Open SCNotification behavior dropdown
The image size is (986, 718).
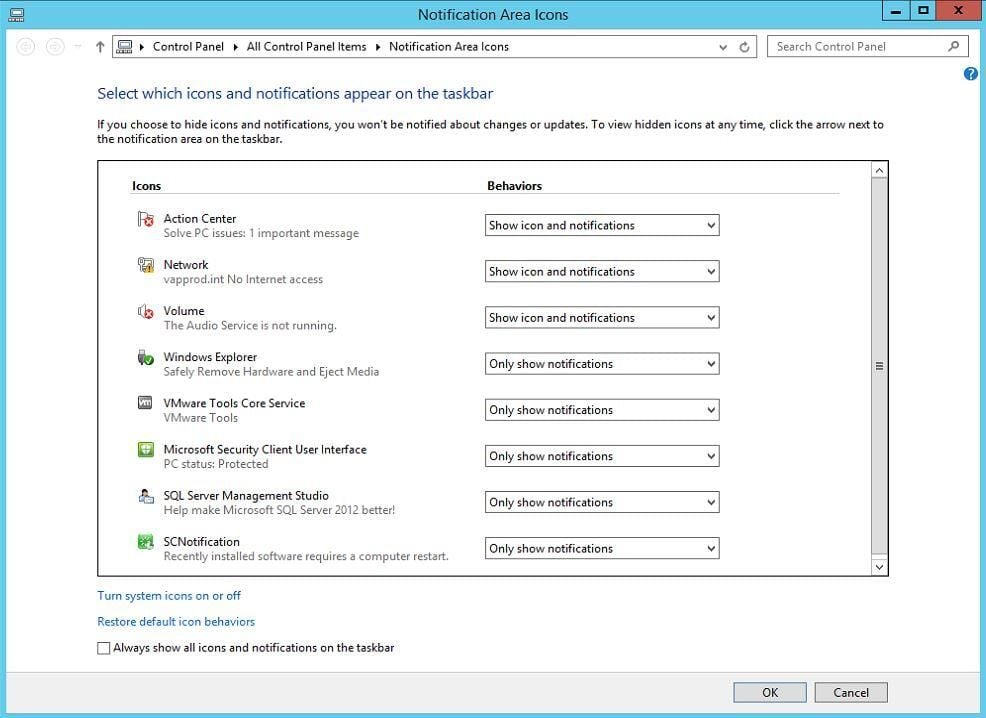602,548
